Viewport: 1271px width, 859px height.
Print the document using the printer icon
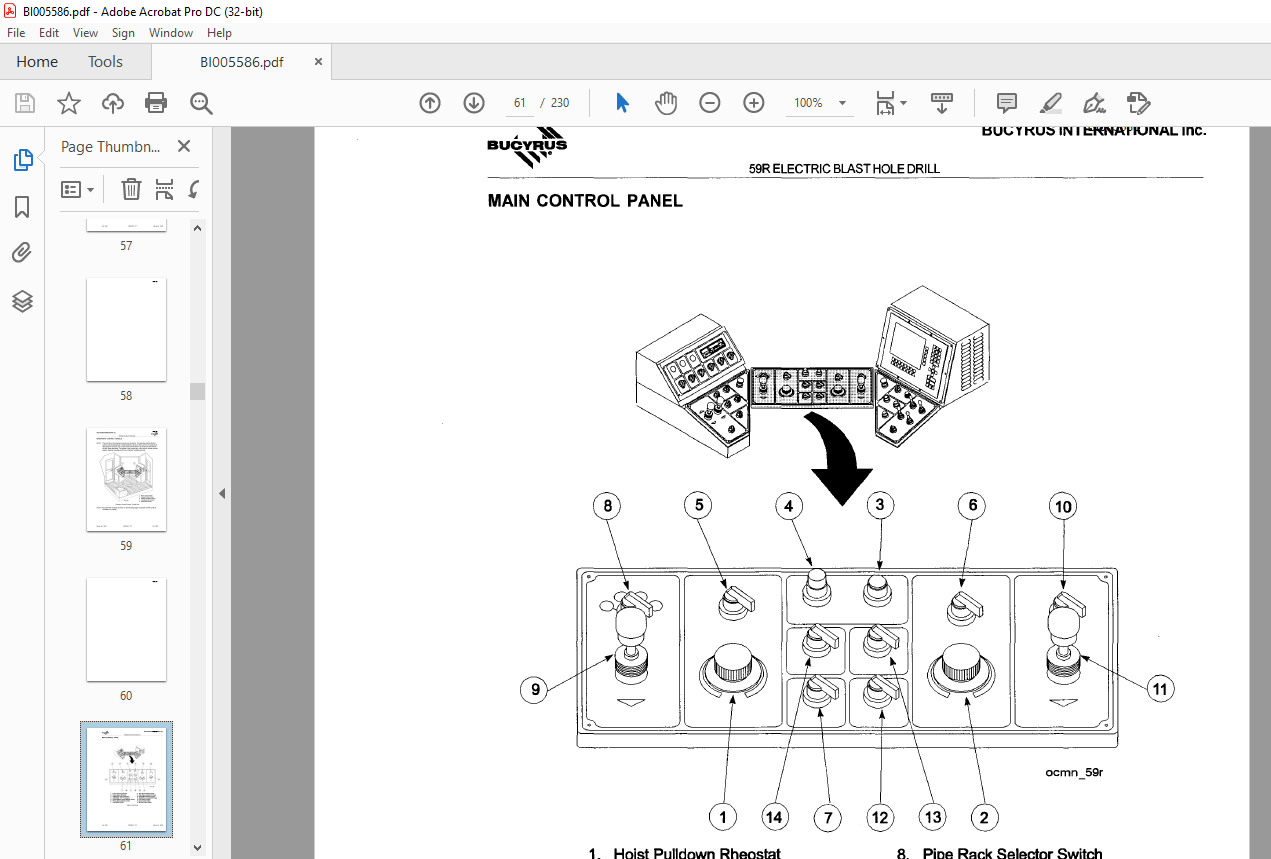click(156, 103)
